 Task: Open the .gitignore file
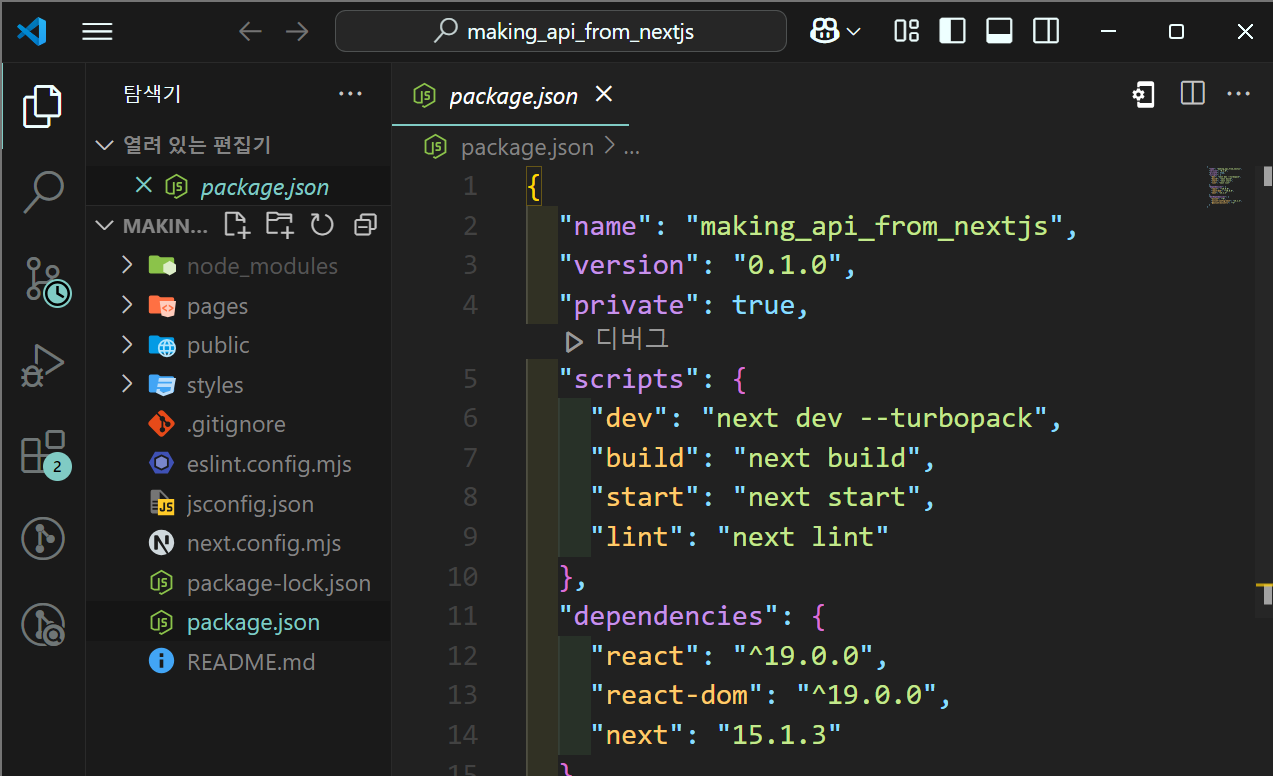[238, 424]
